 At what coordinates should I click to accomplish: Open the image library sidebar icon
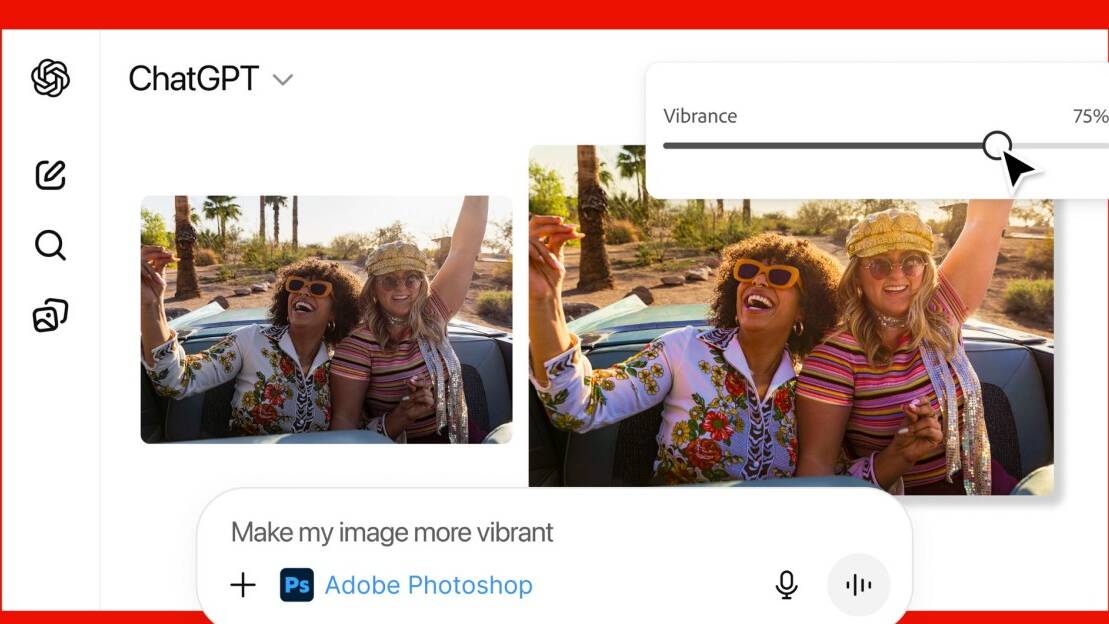(50, 316)
